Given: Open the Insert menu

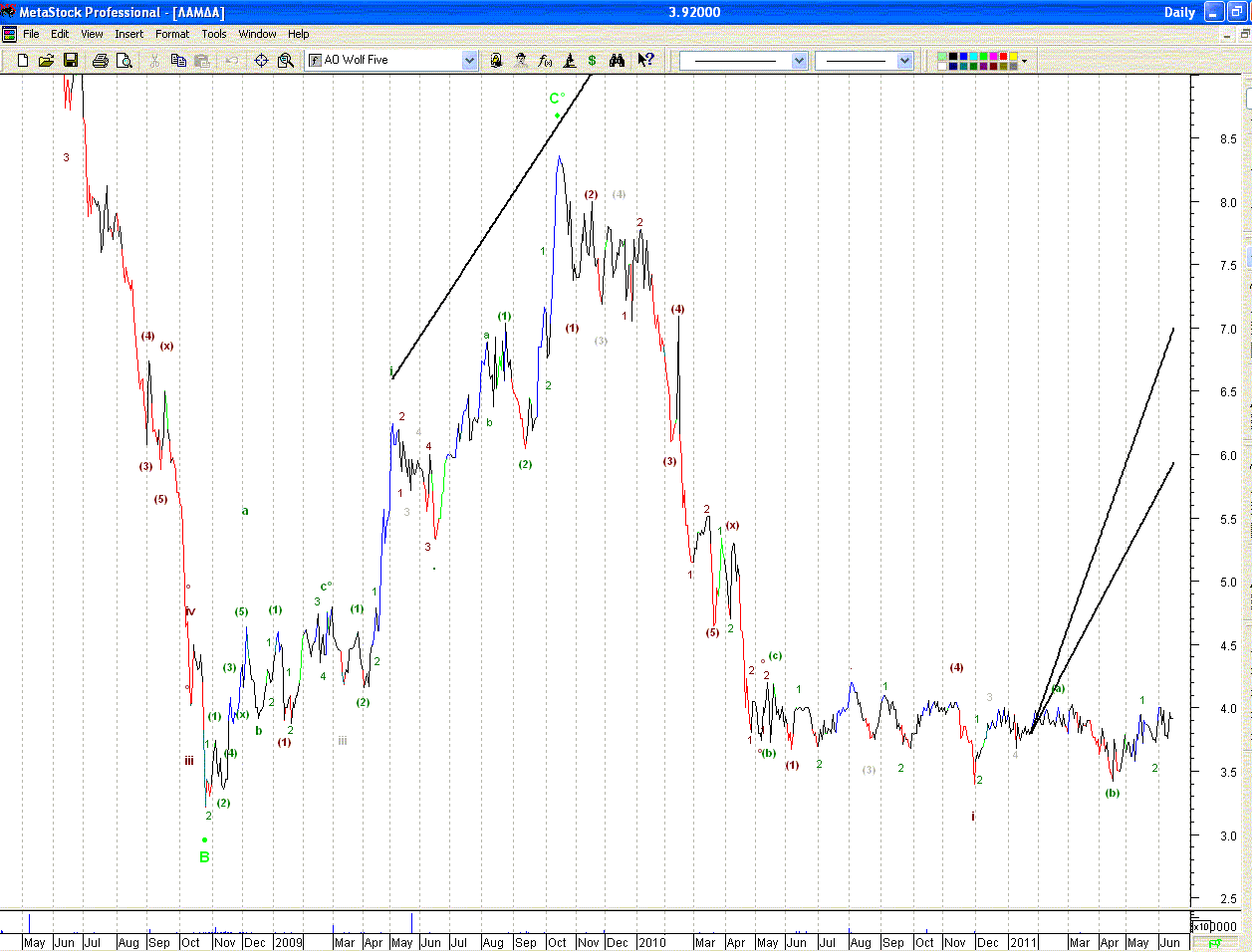Looking at the screenshot, I should click(128, 34).
